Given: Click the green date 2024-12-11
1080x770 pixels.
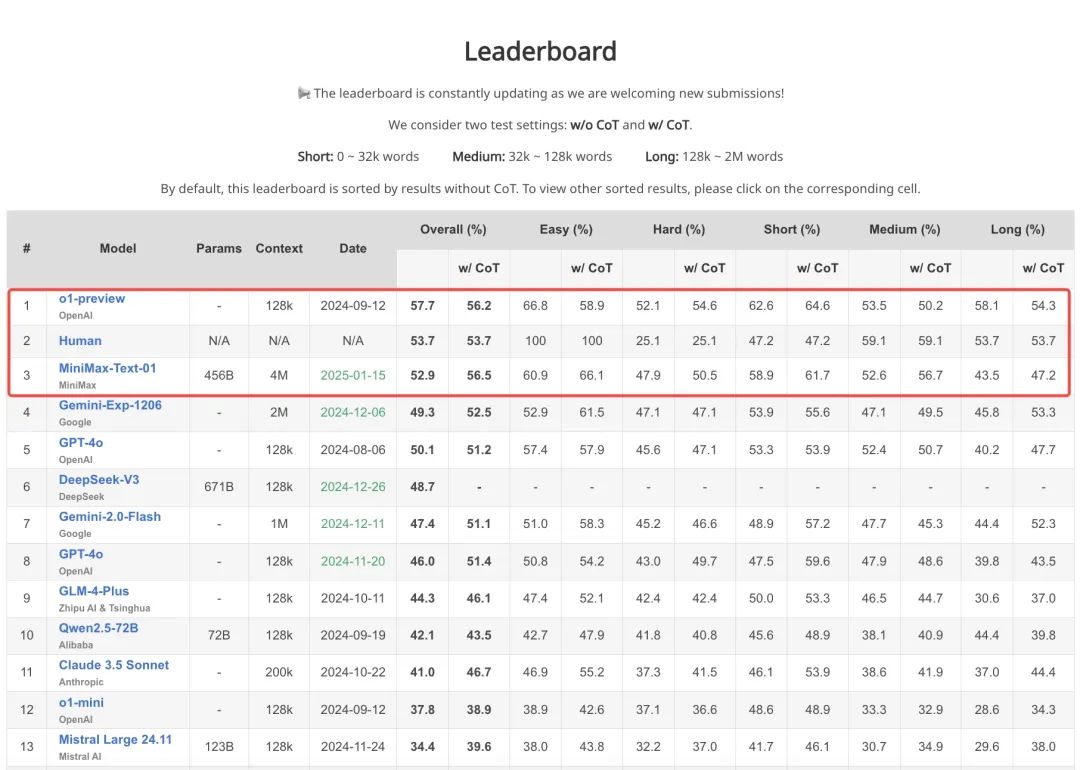Looking at the screenshot, I should [353, 524].
